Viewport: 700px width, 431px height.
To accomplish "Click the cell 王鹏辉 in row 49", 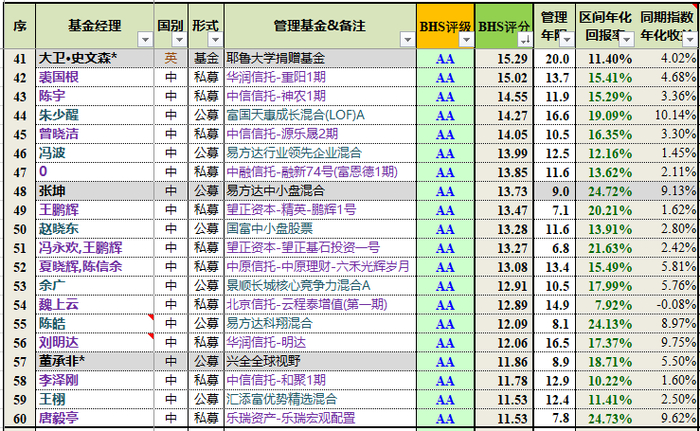I will click(x=95, y=209).
